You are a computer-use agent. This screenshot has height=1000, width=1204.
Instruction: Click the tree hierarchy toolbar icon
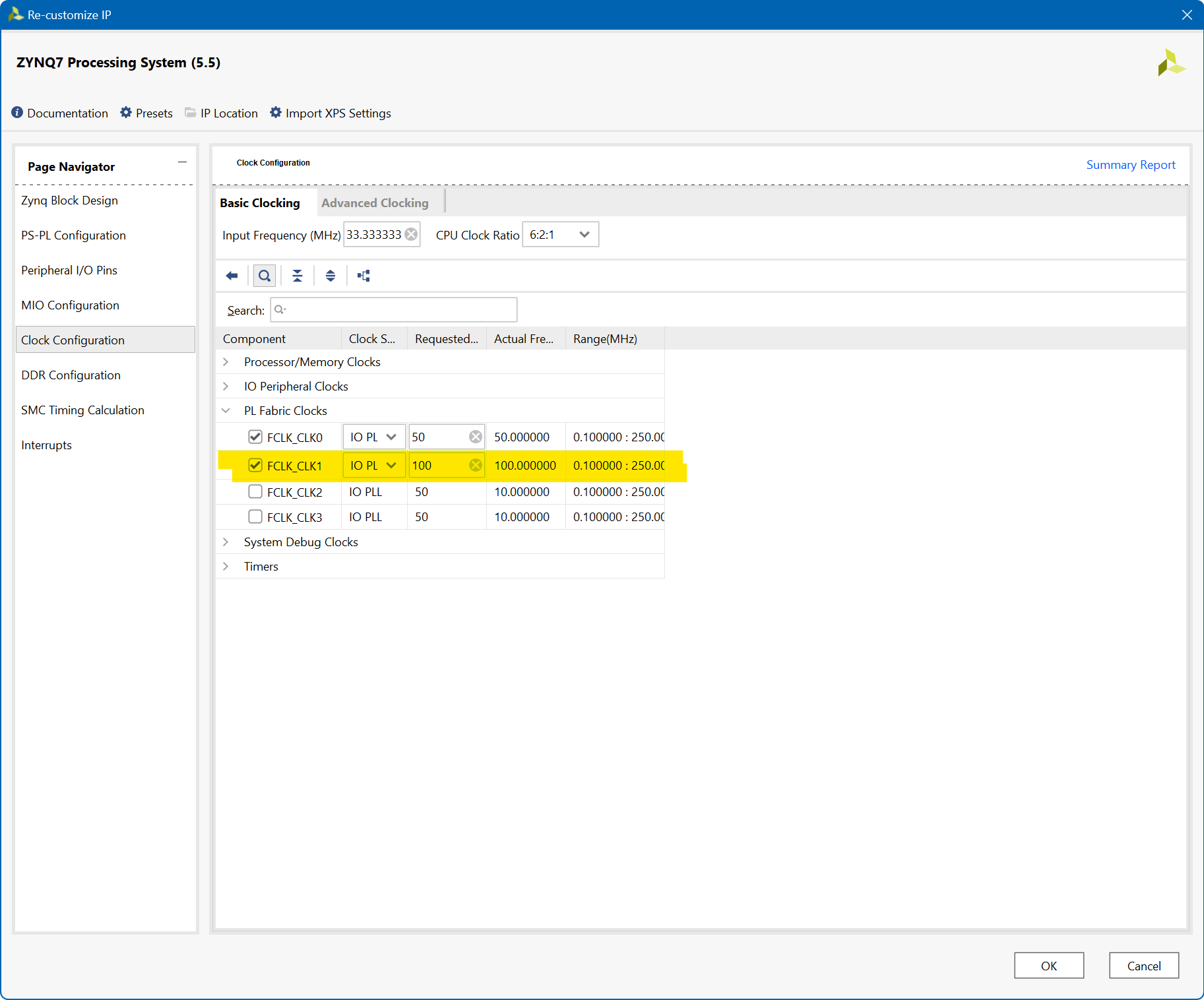coord(364,276)
